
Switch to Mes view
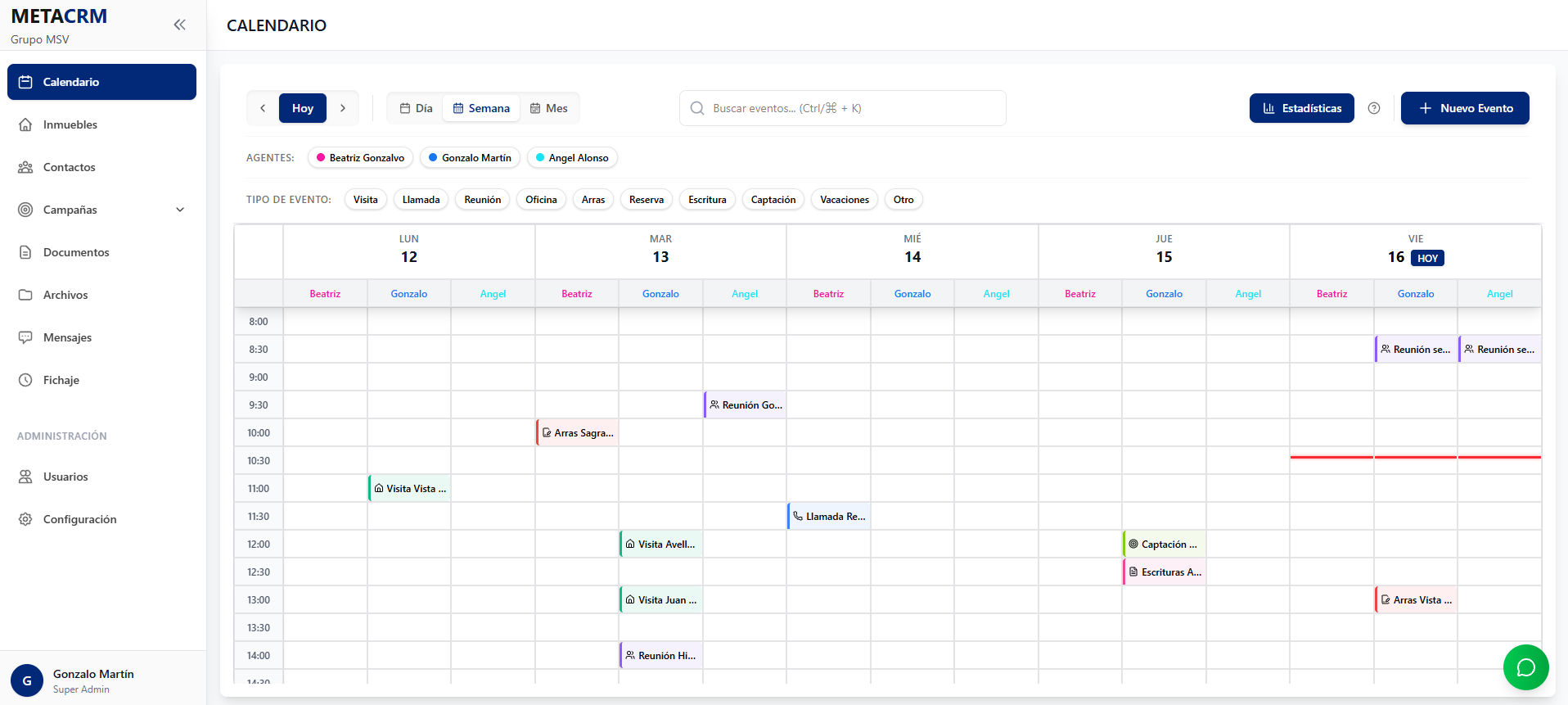549,108
